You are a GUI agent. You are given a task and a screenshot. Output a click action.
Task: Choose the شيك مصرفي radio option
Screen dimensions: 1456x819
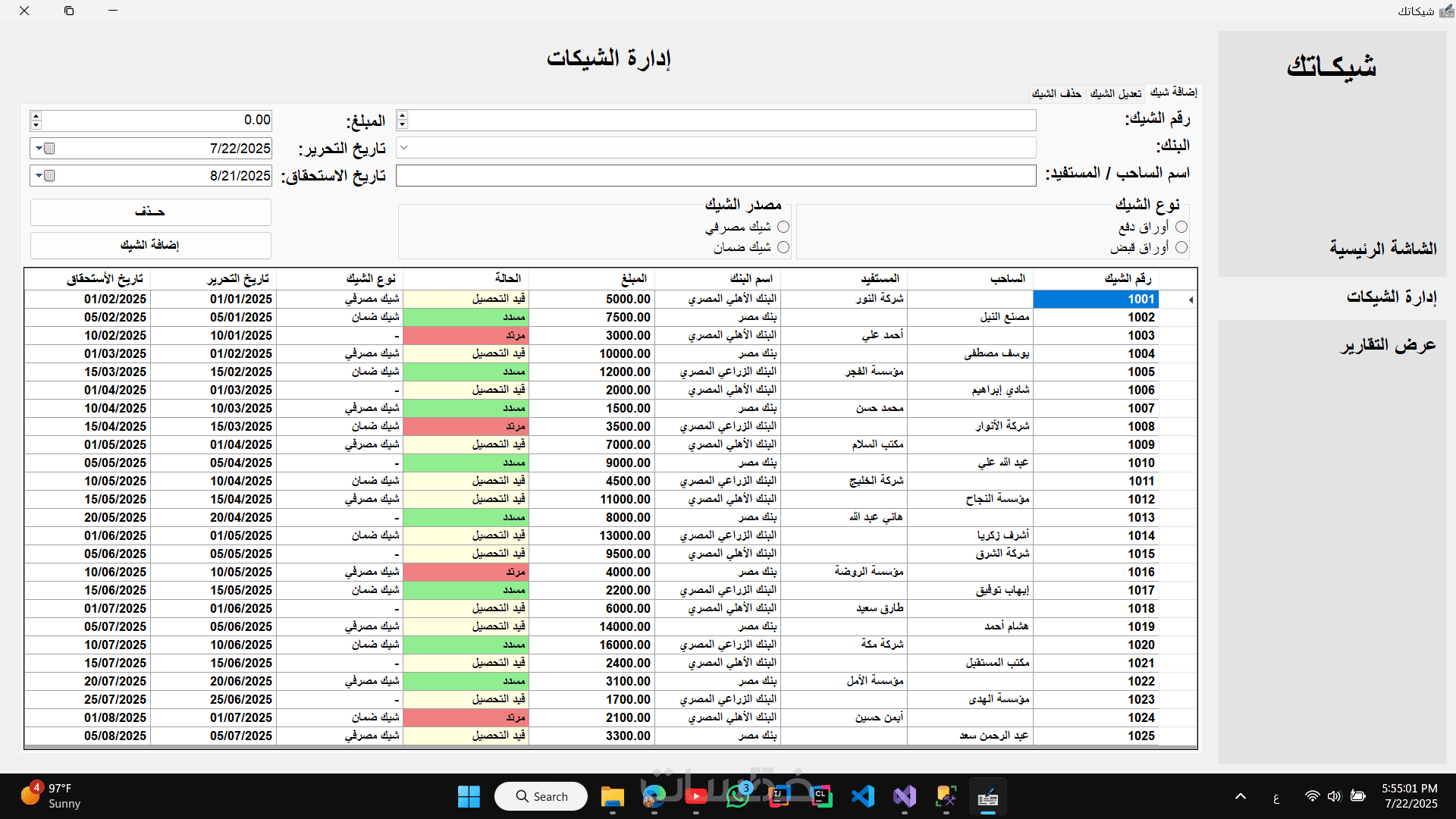[783, 227]
